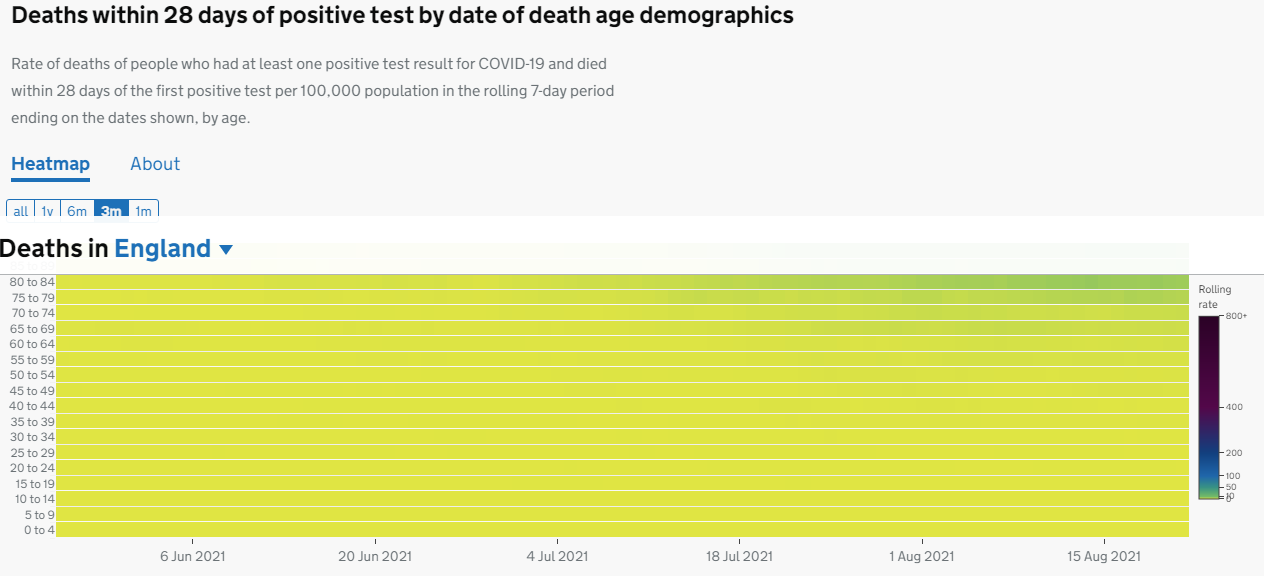Click the 18 Jul 2021 axis label
Image resolution: width=1264 pixels, height=576 pixels.
tap(739, 557)
